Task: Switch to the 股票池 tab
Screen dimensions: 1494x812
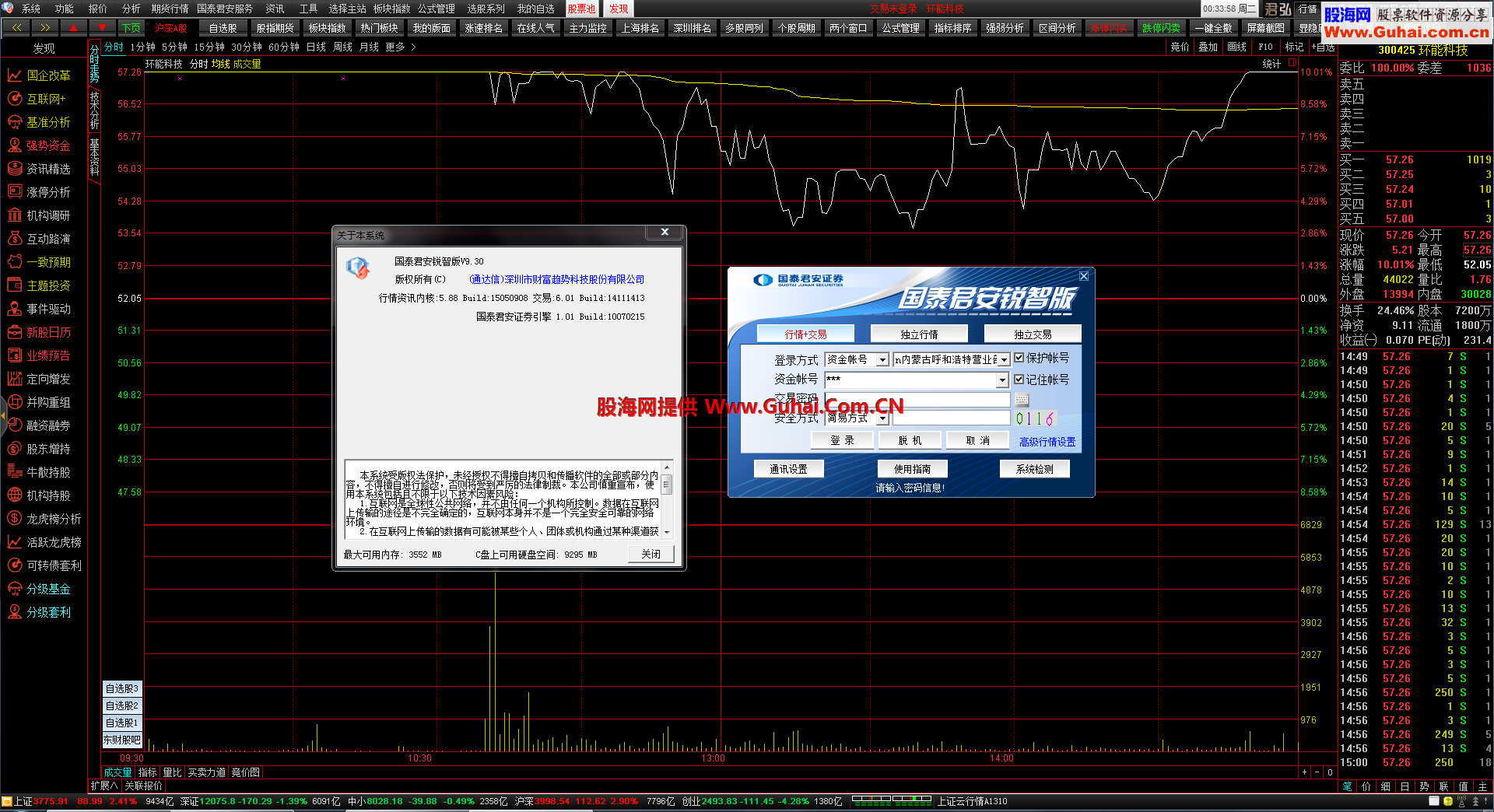Action: pyautogui.click(x=581, y=9)
